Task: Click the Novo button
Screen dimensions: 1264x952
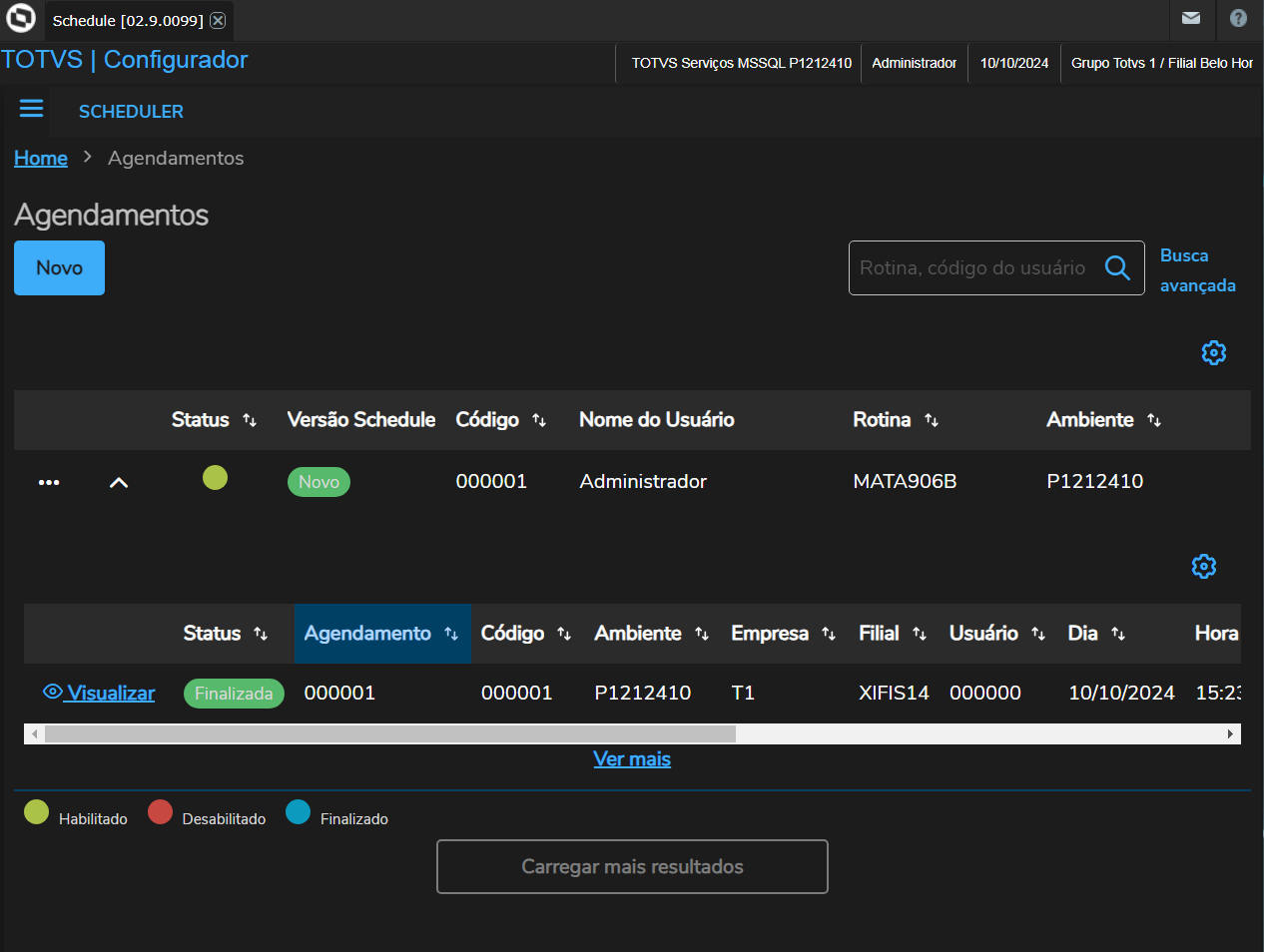Action: (59, 267)
